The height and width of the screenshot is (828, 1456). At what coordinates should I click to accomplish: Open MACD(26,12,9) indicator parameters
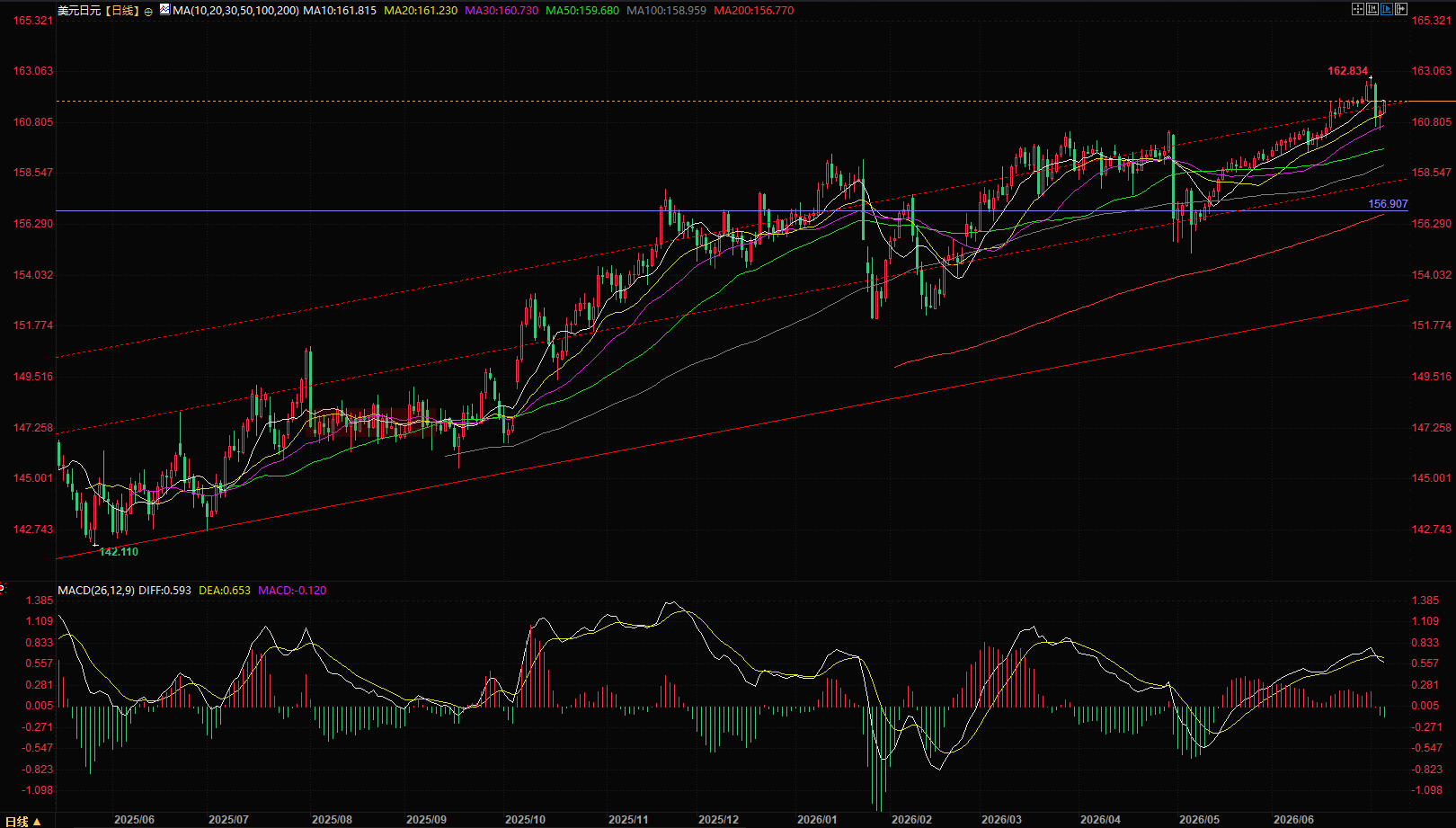tap(96, 591)
